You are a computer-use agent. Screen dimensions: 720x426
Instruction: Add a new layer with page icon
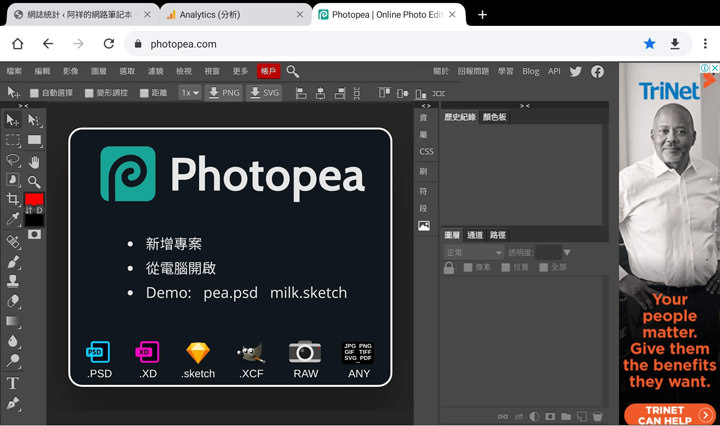click(582, 416)
